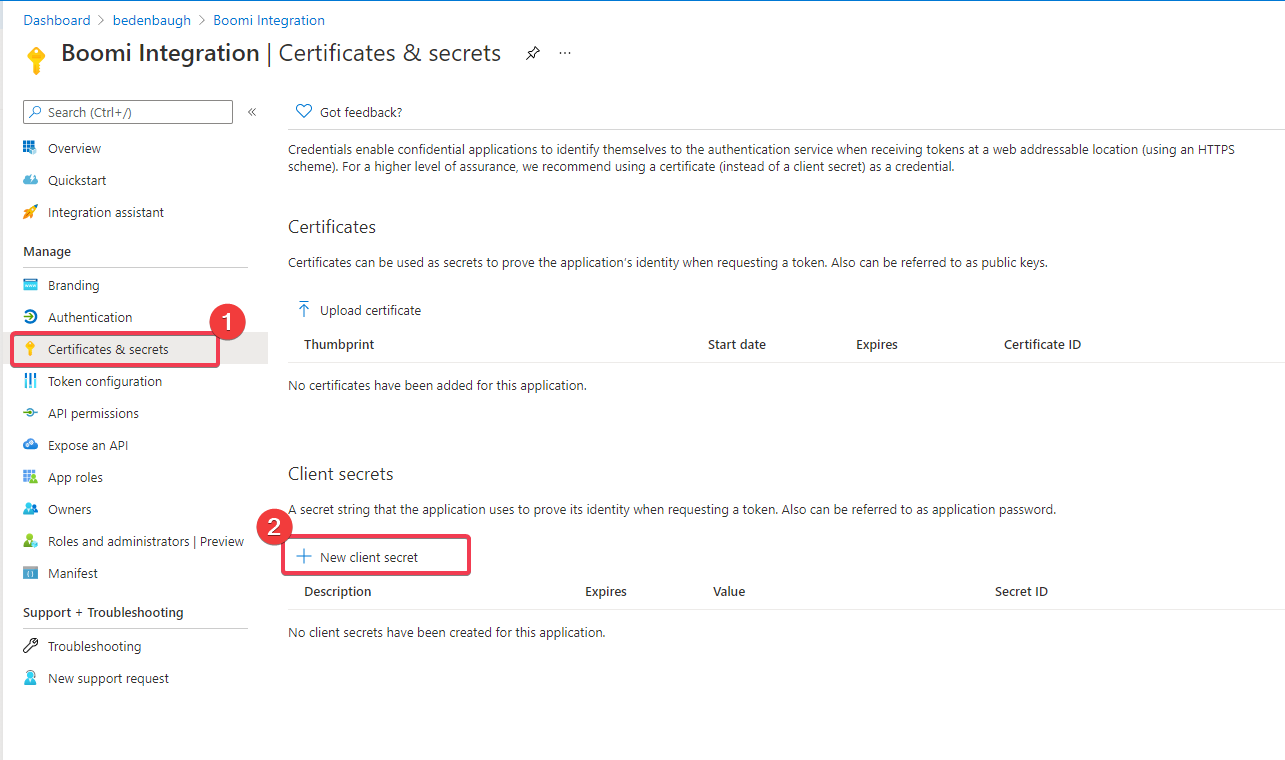Click the Roles and administrators icon
This screenshot has height=760, width=1285.
(x=30, y=541)
